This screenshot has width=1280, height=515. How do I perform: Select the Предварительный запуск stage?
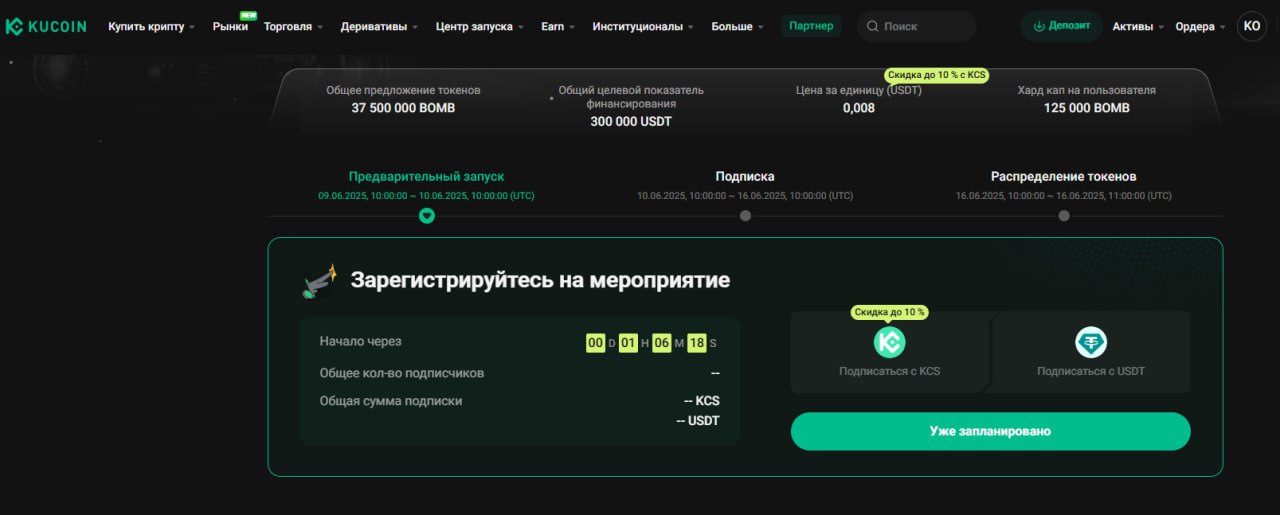coord(426,176)
